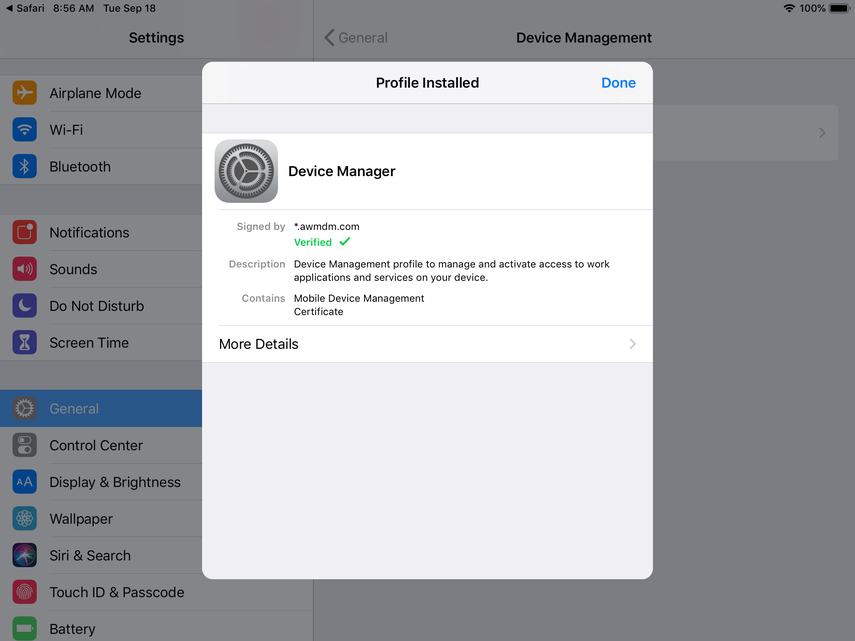Tap the green Verified checkmark
855x641 pixels.
click(345, 242)
